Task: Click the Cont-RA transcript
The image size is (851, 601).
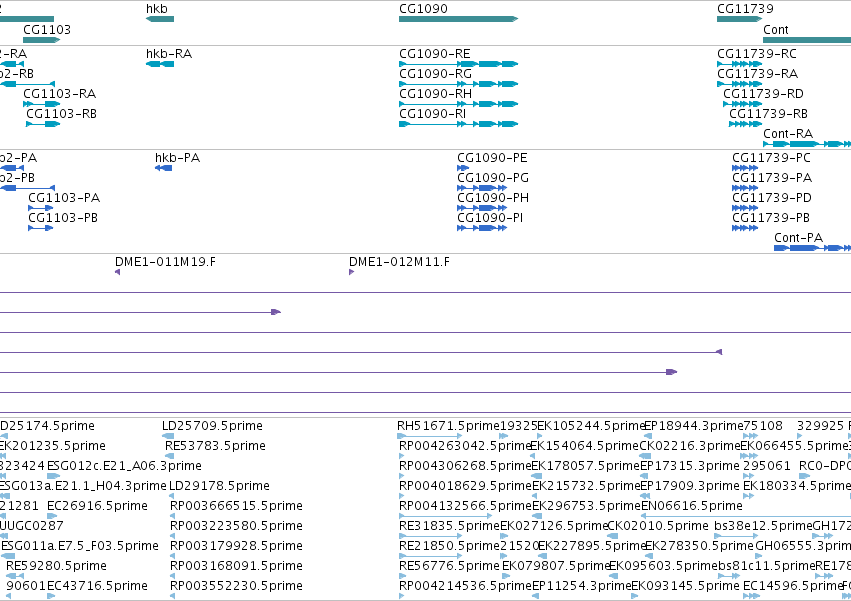Action: pyautogui.click(x=807, y=144)
